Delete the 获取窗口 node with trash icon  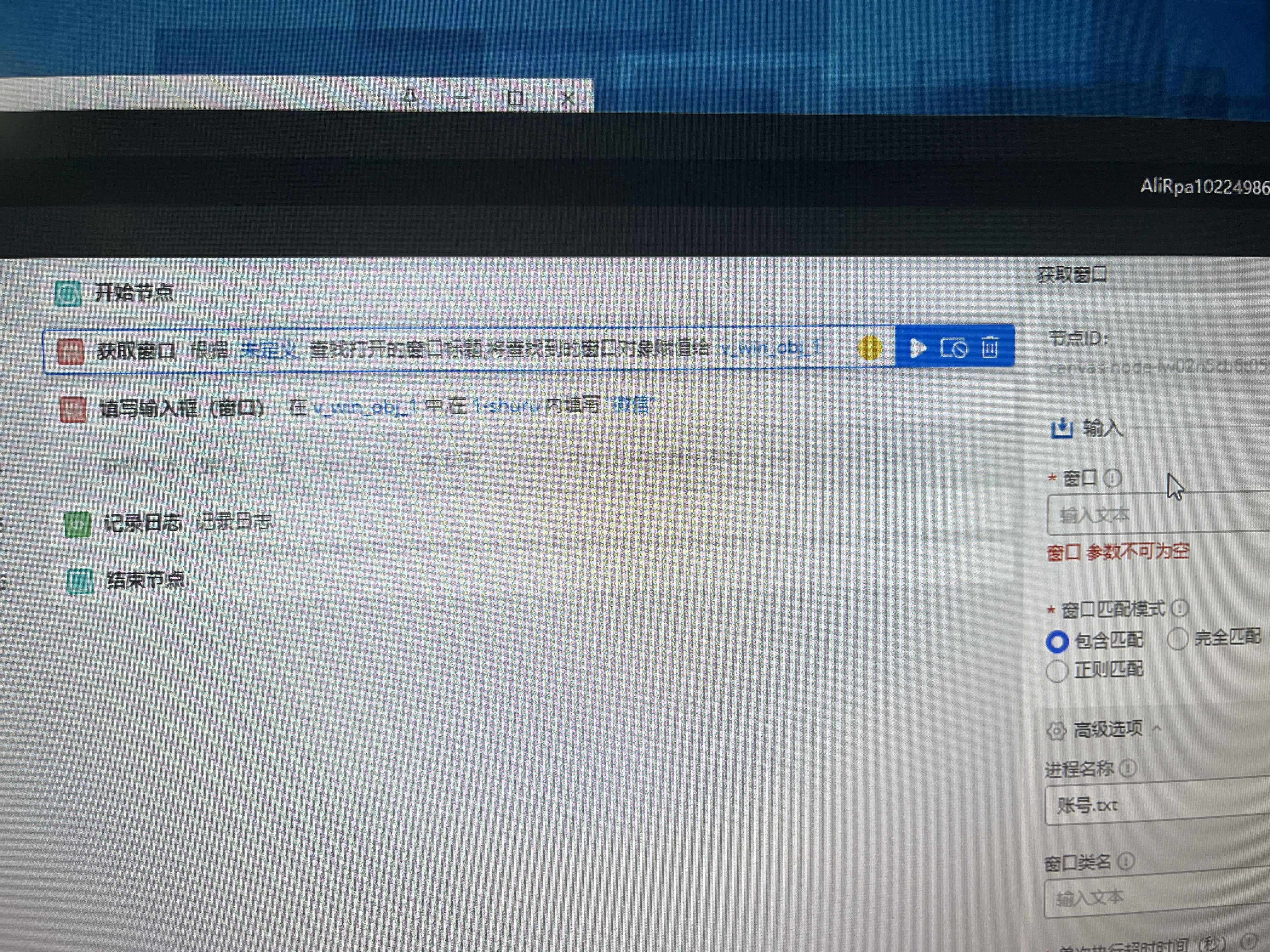coord(990,347)
